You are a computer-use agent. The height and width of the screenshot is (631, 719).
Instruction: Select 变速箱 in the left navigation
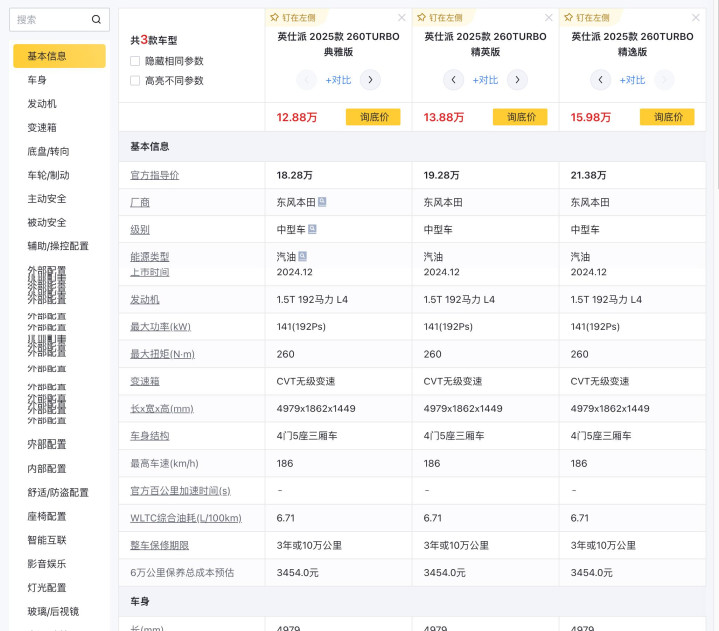coord(42,127)
